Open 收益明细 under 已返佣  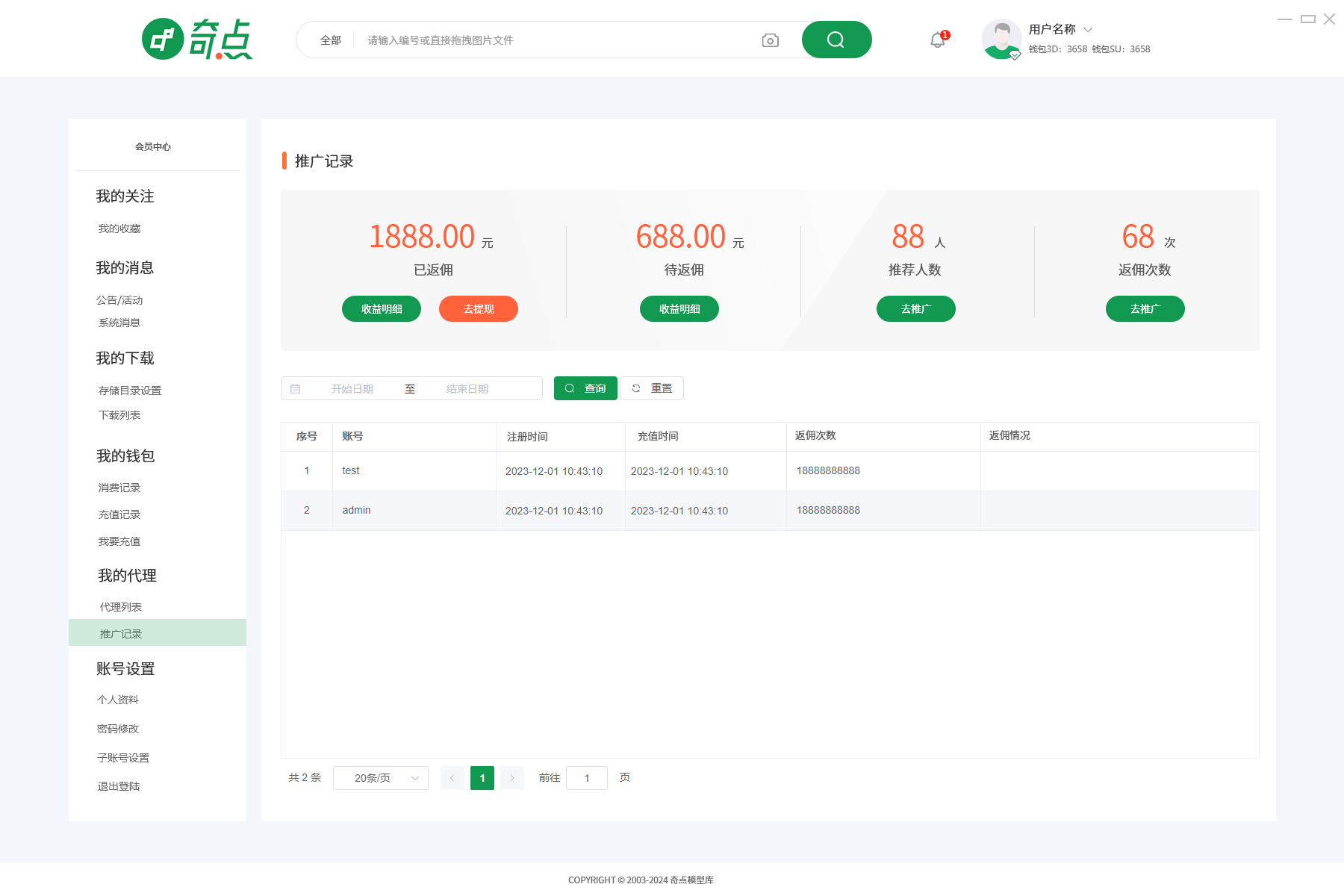click(x=382, y=309)
